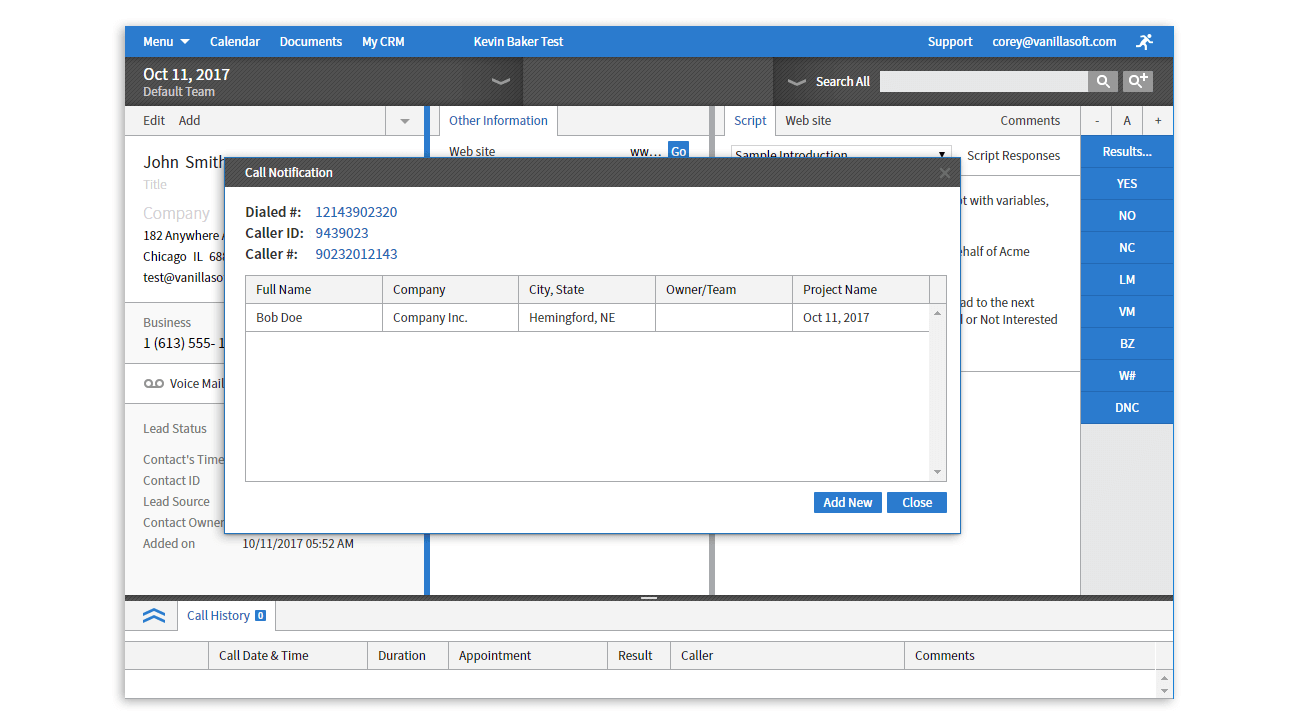Screen dimensions: 1300x725
Task: Collapse header chevron beside Default Team
Action: pyautogui.click(x=501, y=81)
